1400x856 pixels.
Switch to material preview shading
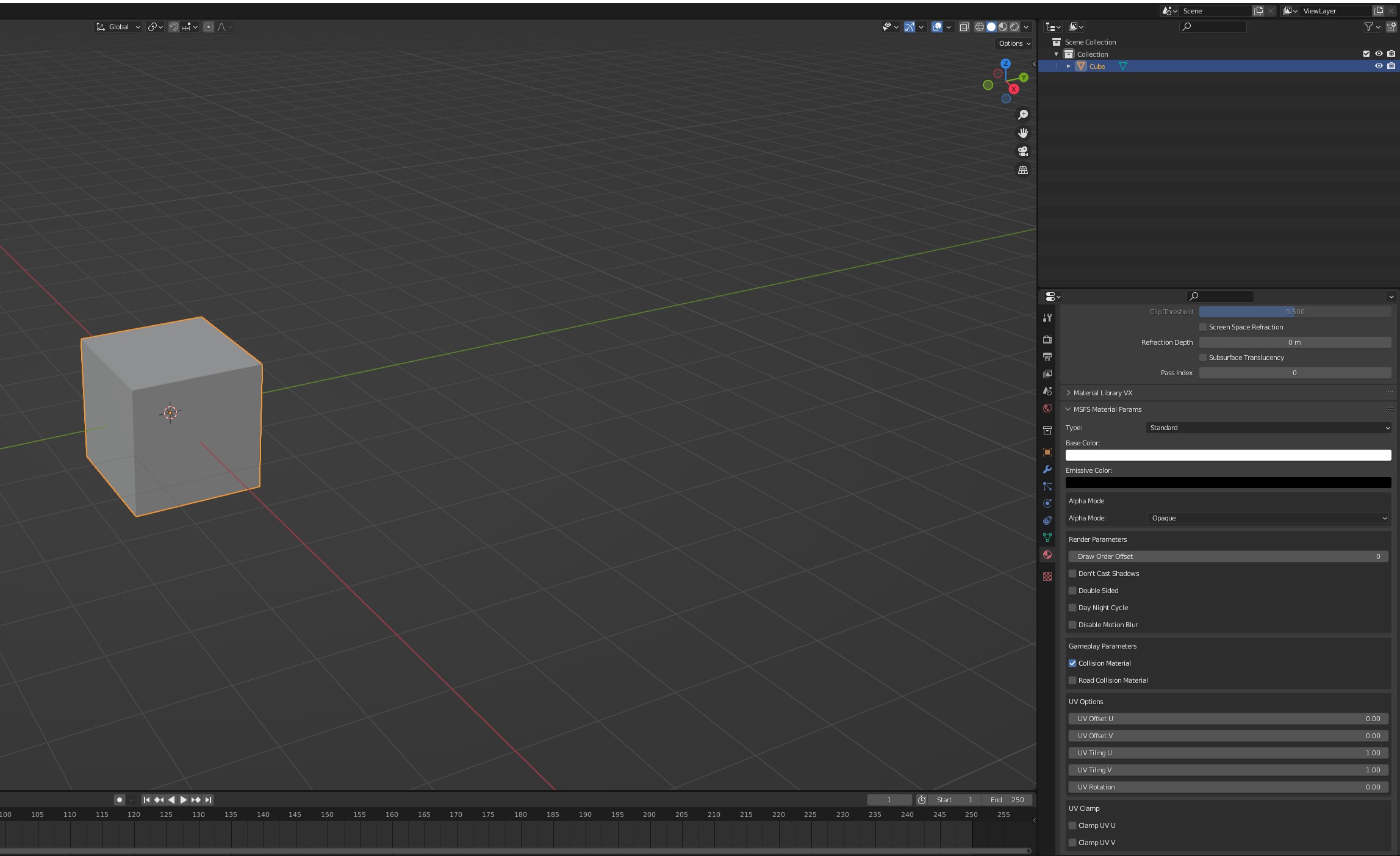point(1003,27)
